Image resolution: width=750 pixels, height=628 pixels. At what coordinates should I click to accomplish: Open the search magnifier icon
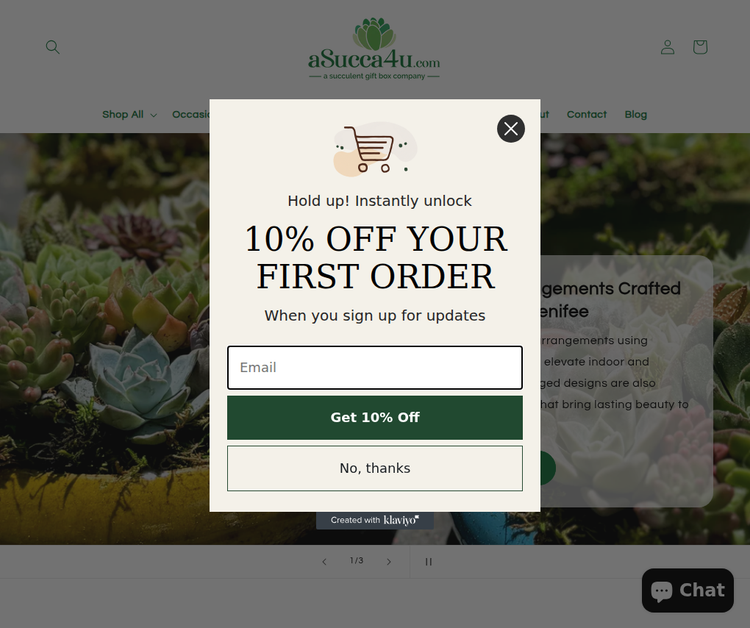[53, 47]
